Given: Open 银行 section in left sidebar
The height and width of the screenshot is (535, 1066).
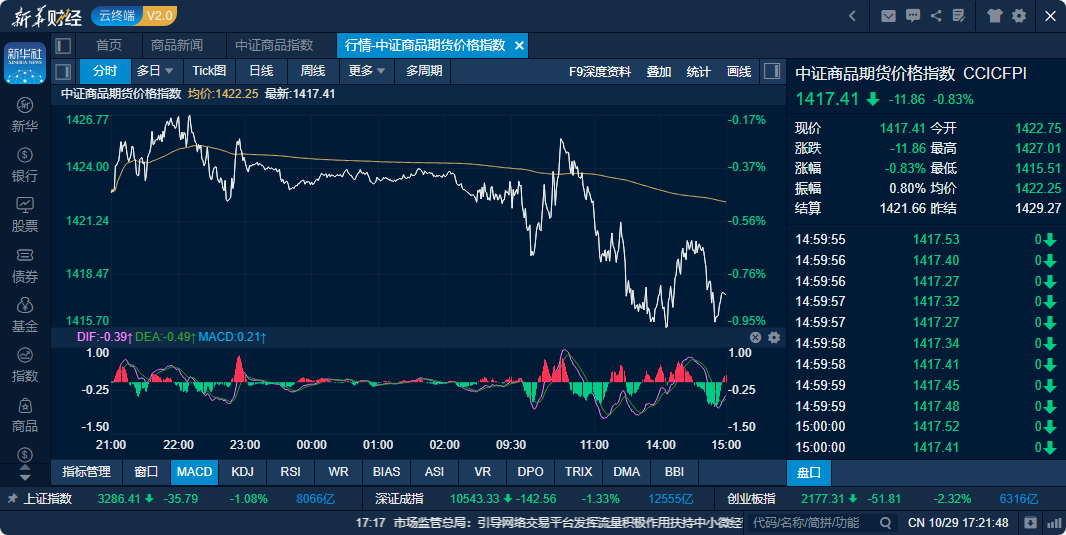Looking at the screenshot, I should [x=25, y=165].
